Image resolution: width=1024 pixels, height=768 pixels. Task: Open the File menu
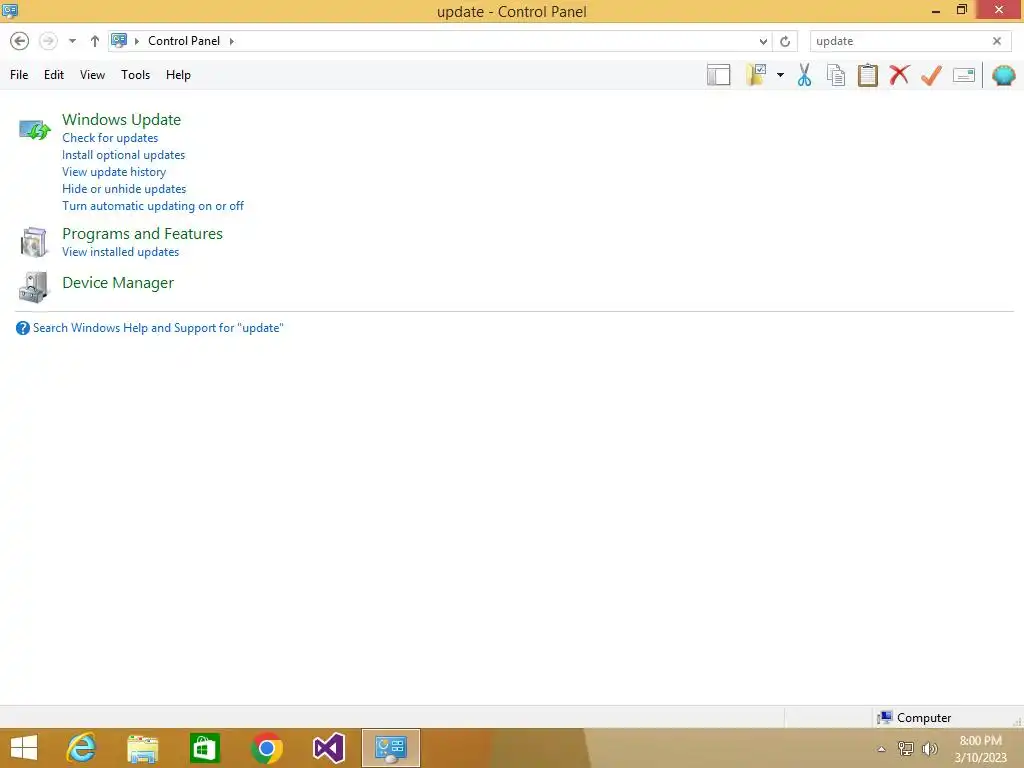[x=19, y=75]
